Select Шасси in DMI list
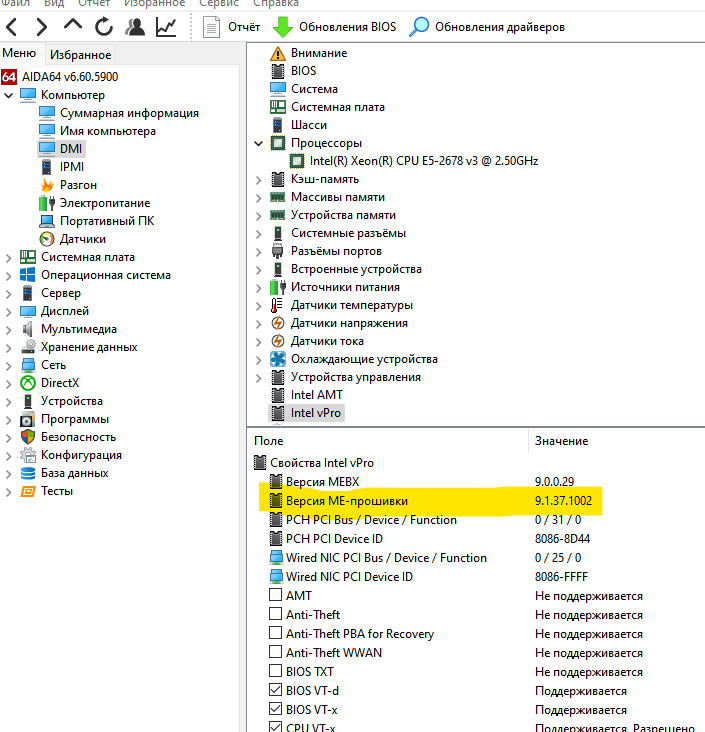705x732 pixels. (x=299, y=125)
